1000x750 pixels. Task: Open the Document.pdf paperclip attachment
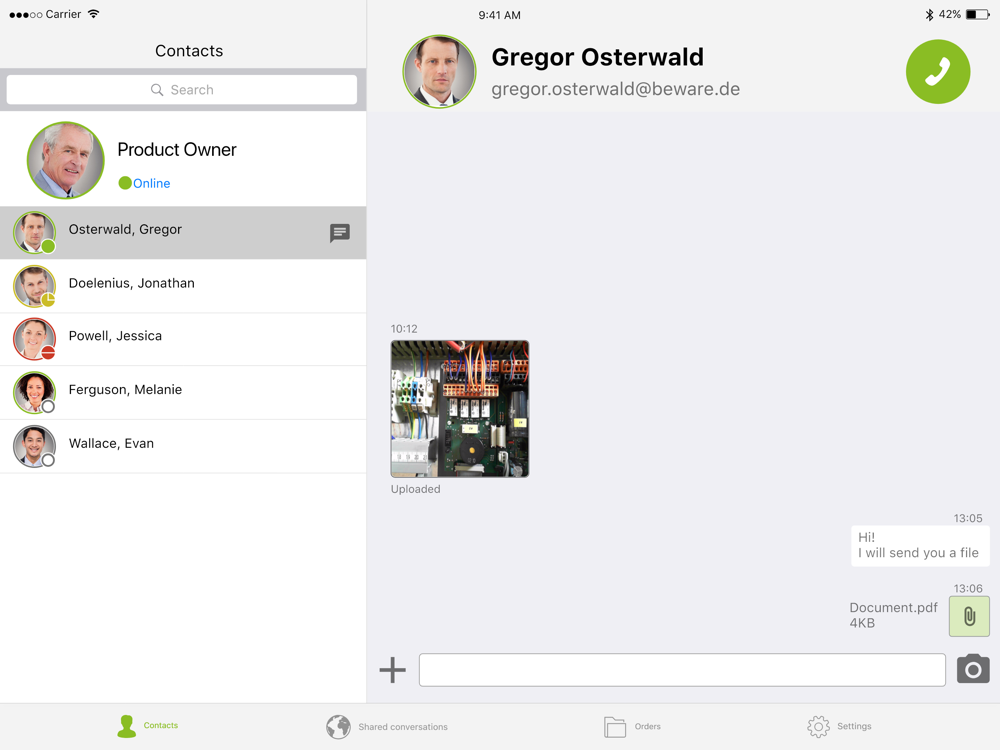coord(969,616)
